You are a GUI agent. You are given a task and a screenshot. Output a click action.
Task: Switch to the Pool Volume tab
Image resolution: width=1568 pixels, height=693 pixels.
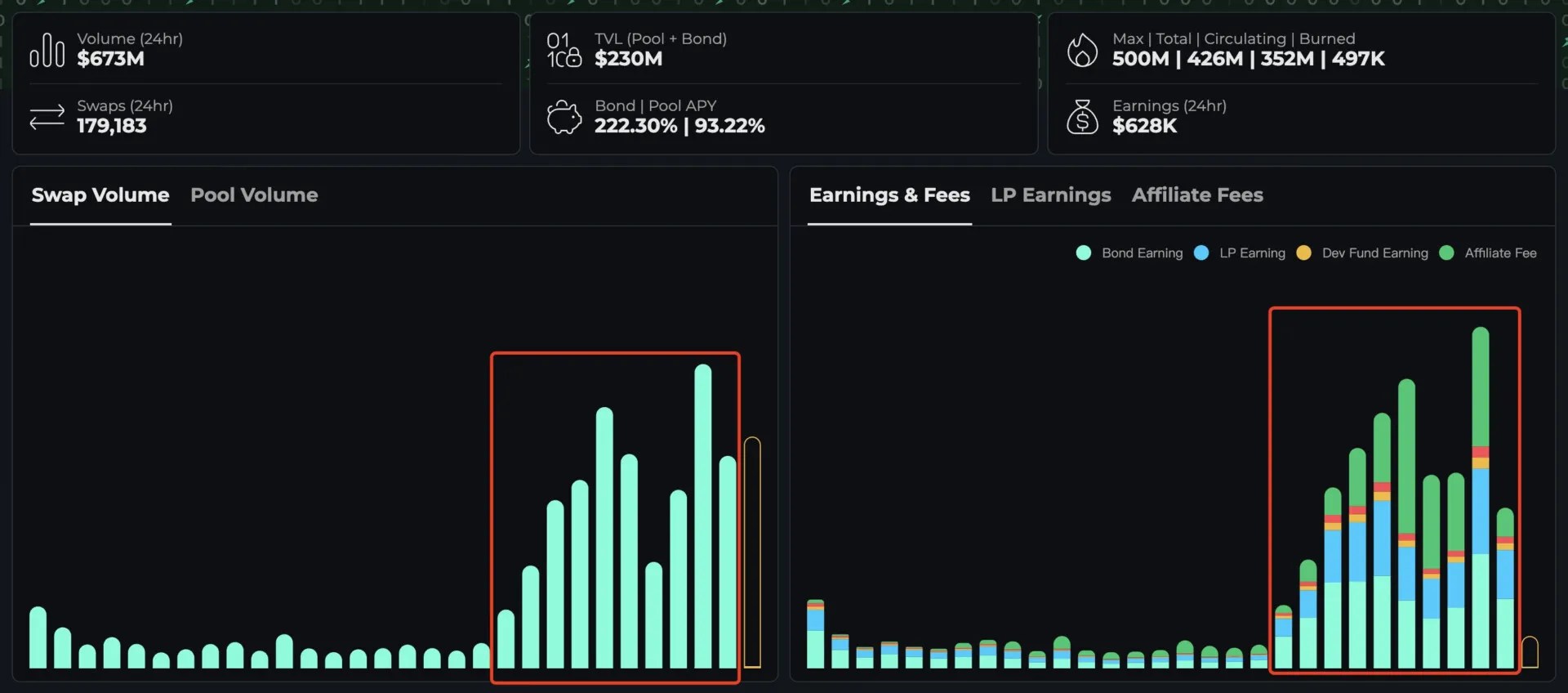coord(254,195)
